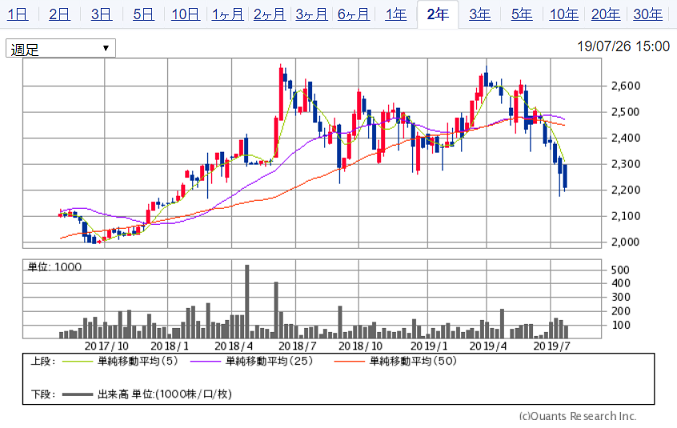Select the 5年 period tab
677x428 pixels.
tap(522, 15)
